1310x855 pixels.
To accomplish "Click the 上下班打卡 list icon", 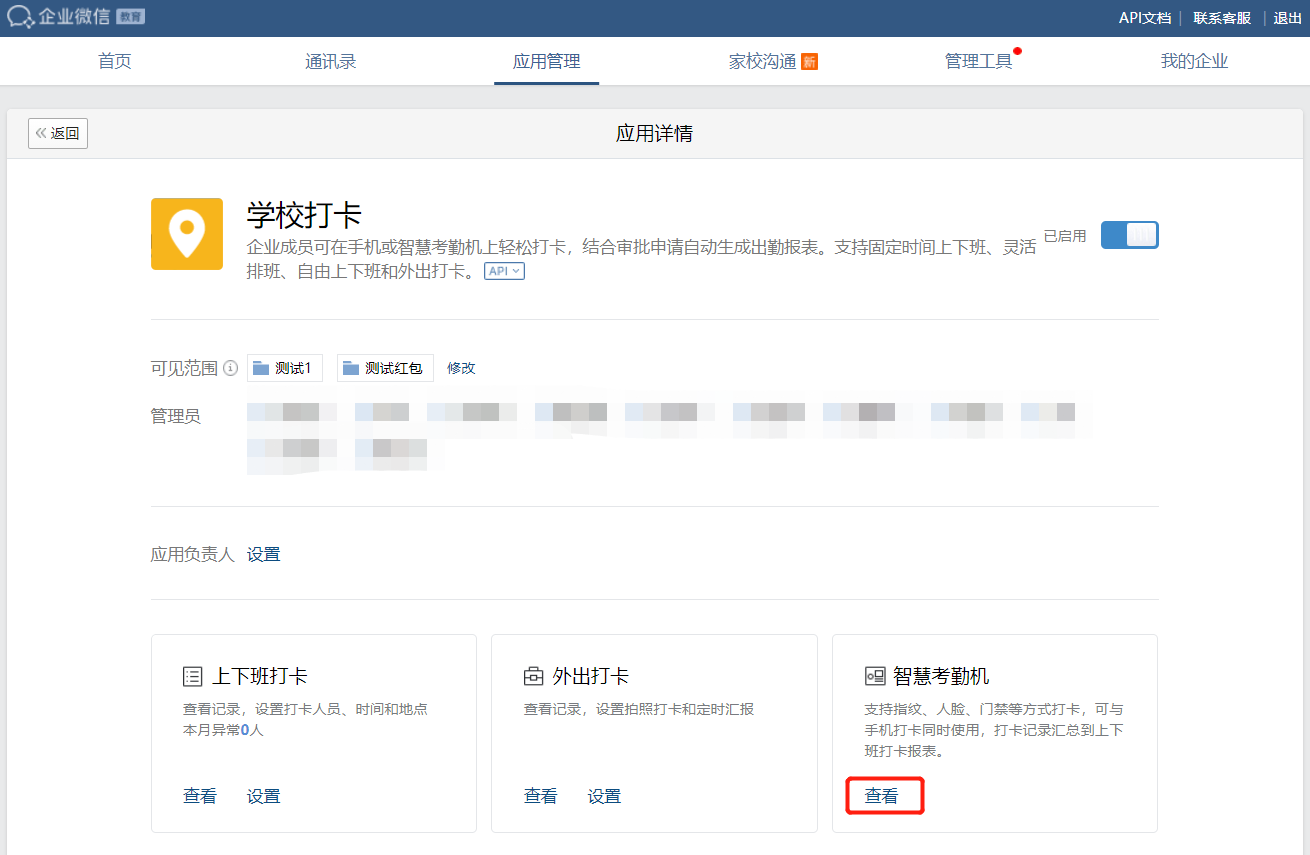I will pyautogui.click(x=193, y=677).
